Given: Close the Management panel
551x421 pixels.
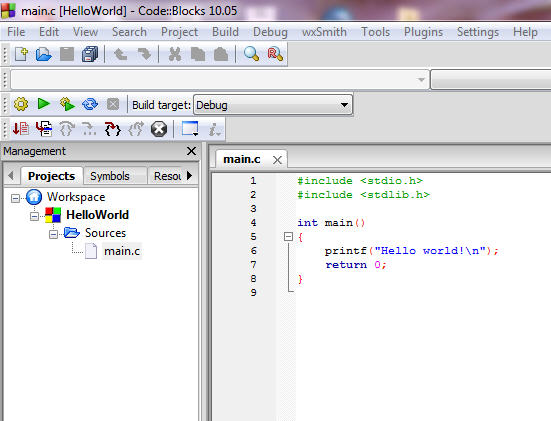Looking at the screenshot, I should 192,151.
